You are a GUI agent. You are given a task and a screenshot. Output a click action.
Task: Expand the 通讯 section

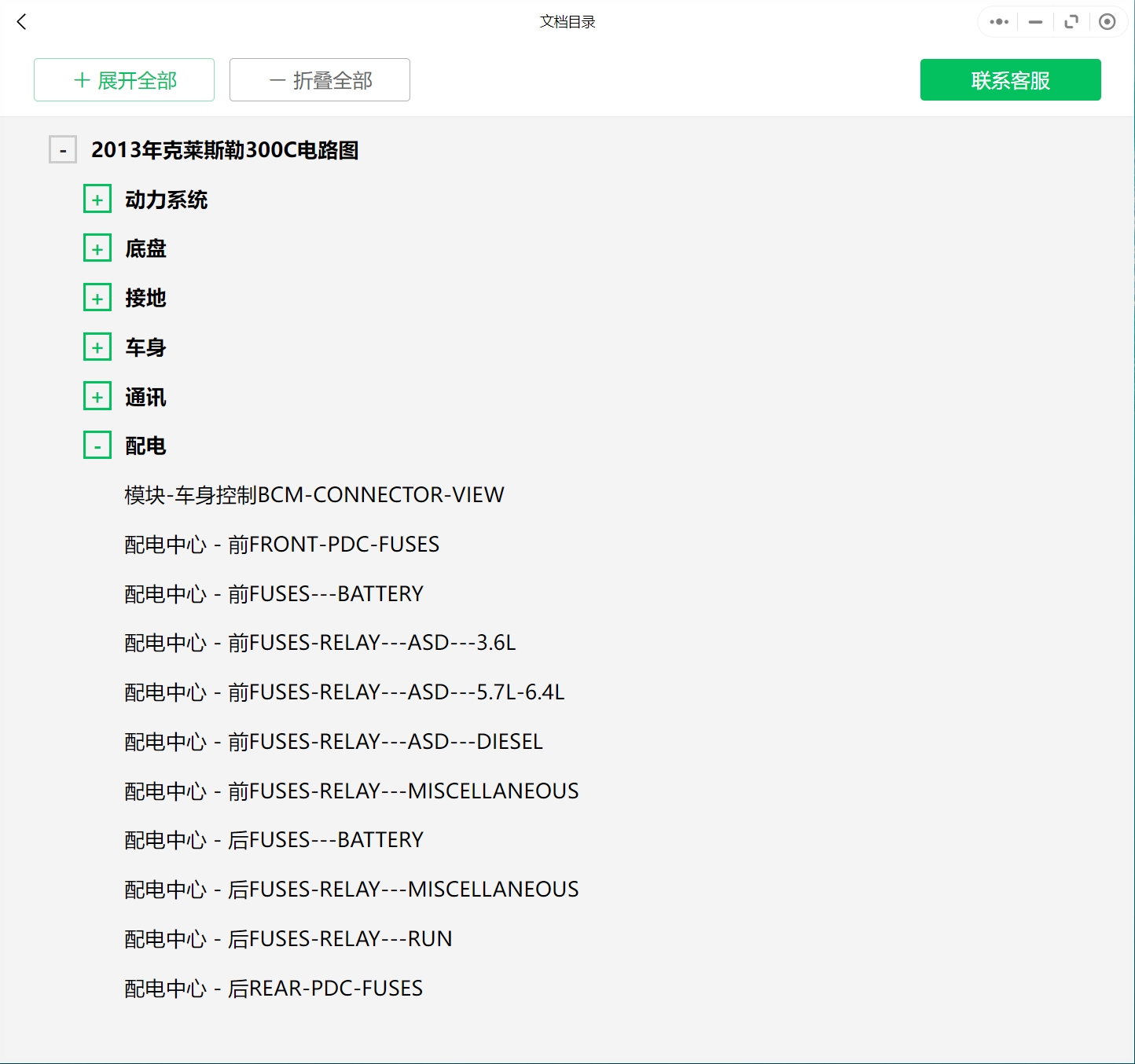click(97, 395)
